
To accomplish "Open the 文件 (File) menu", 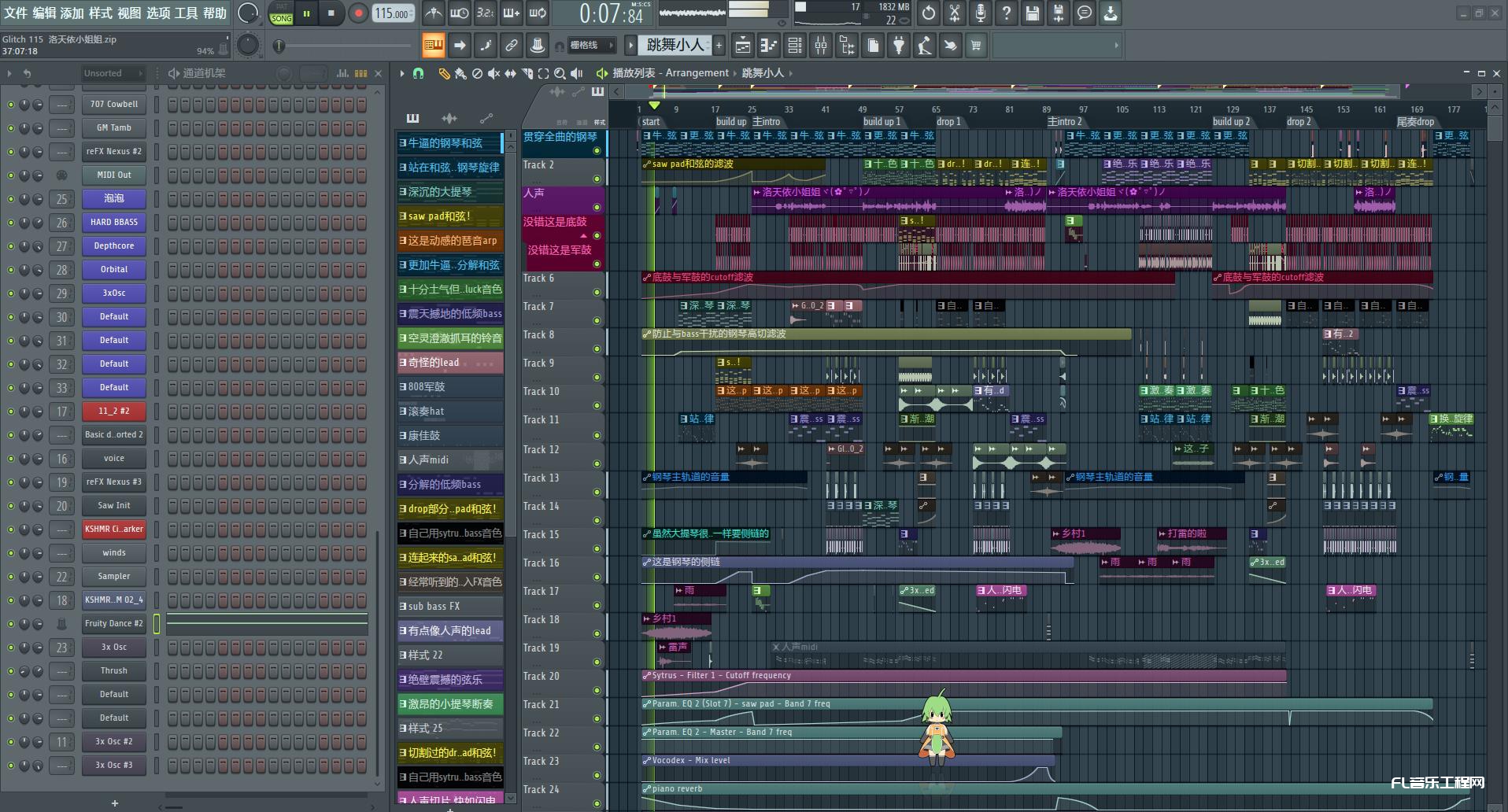I will [16, 13].
